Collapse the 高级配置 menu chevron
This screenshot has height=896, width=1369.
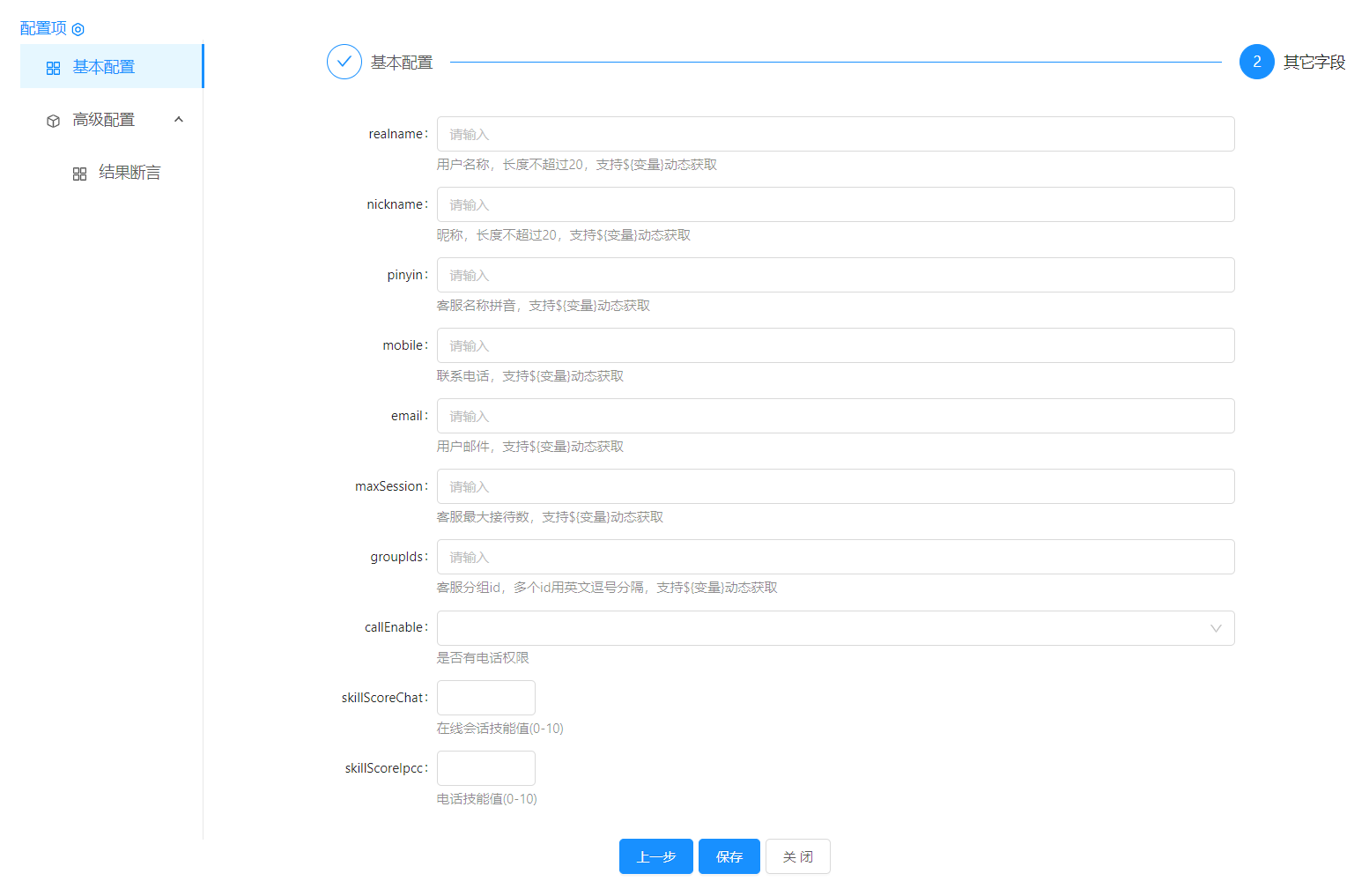coord(179,120)
